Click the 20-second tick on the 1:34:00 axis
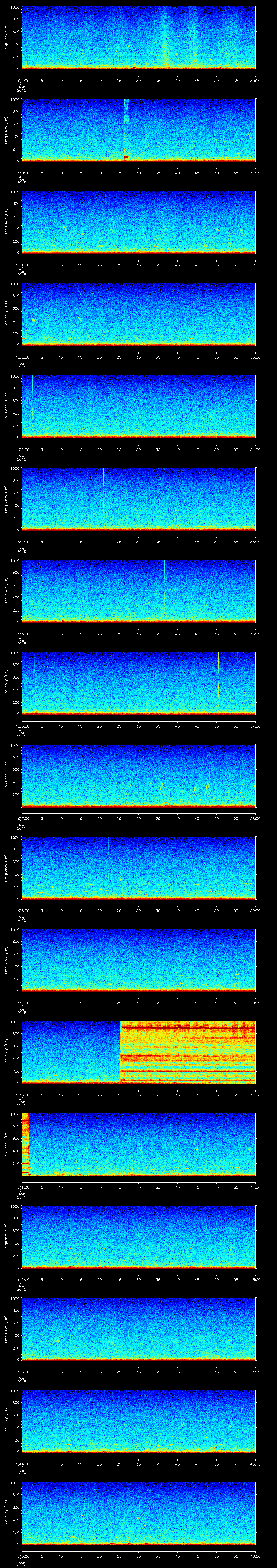This screenshot has width=277, height=1568. (x=99, y=542)
